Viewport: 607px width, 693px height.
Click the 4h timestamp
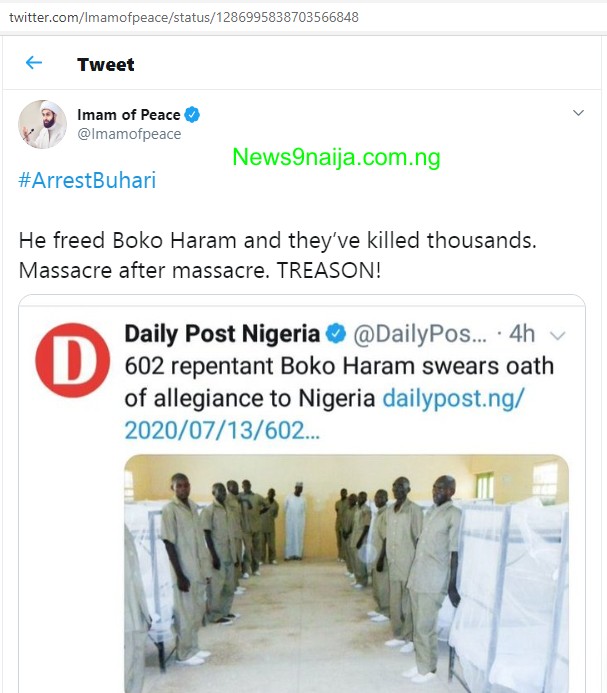(523, 333)
